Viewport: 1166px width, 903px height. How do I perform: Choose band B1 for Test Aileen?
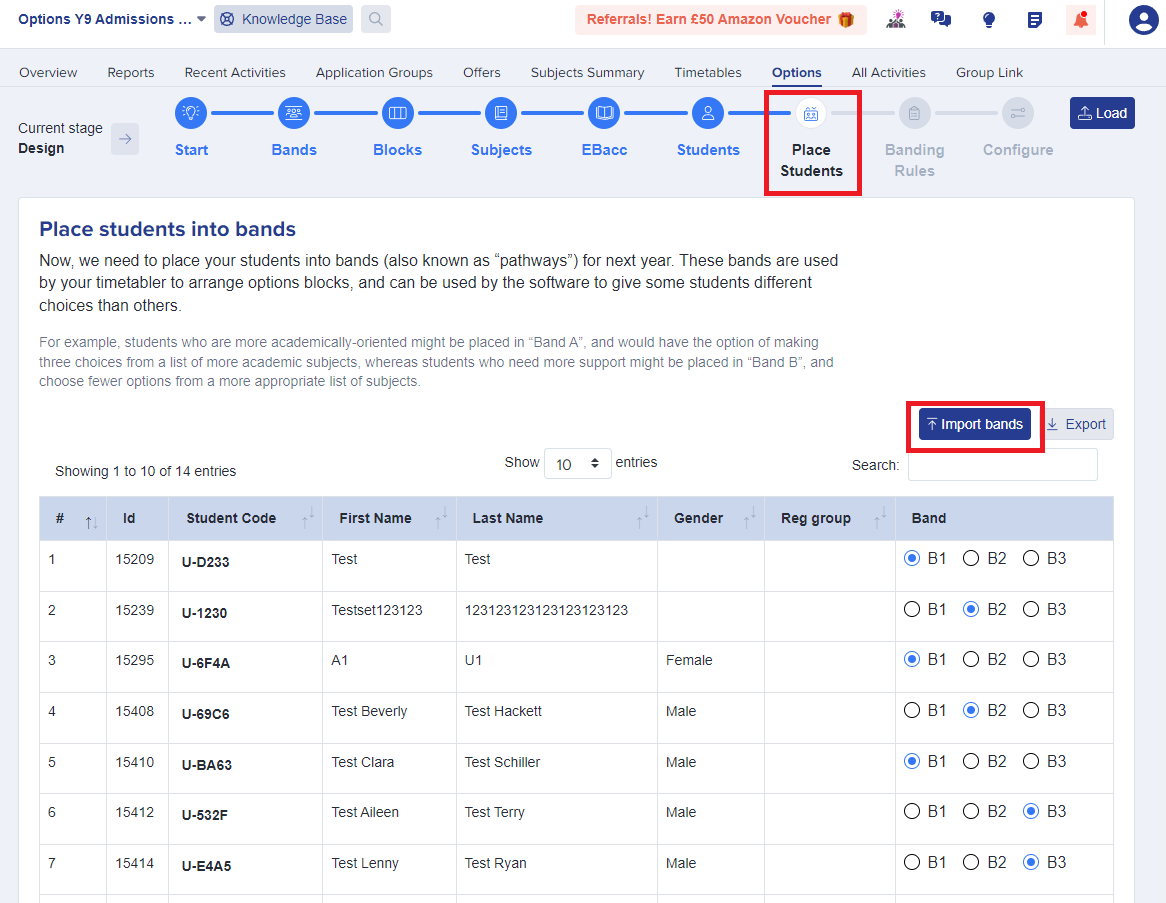pos(911,812)
